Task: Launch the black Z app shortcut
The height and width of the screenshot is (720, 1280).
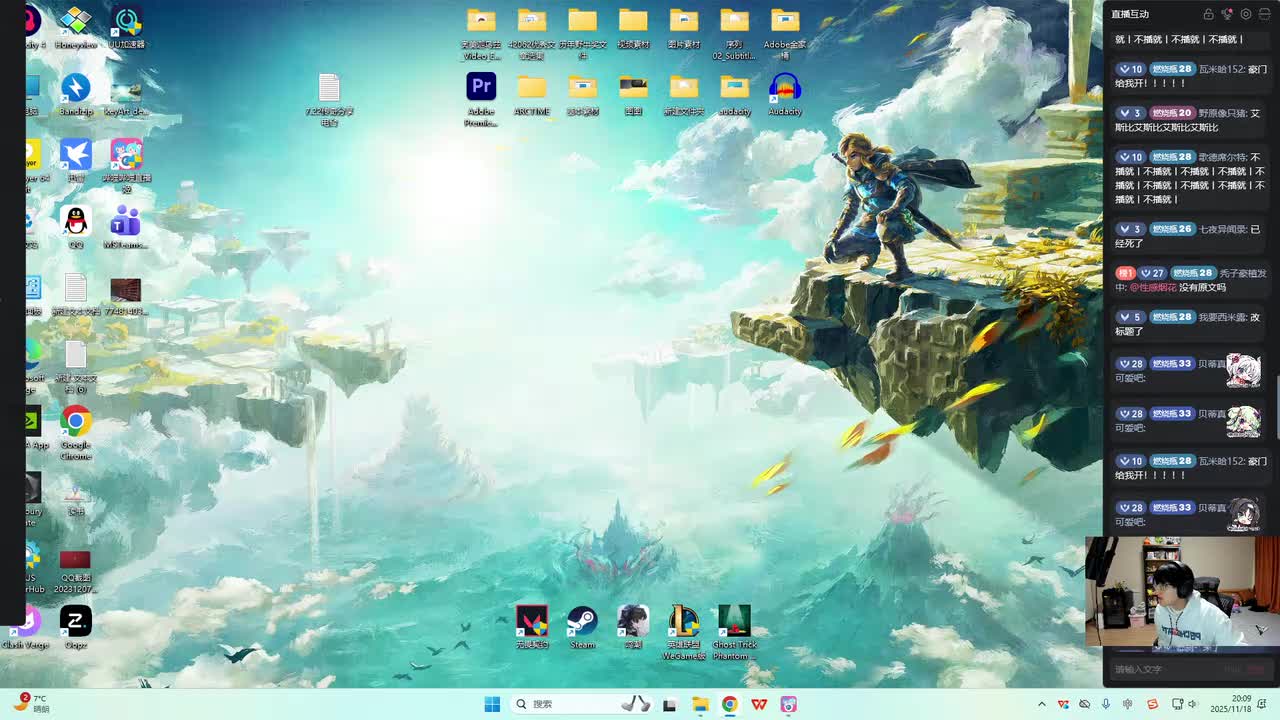Action: click(x=76, y=627)
